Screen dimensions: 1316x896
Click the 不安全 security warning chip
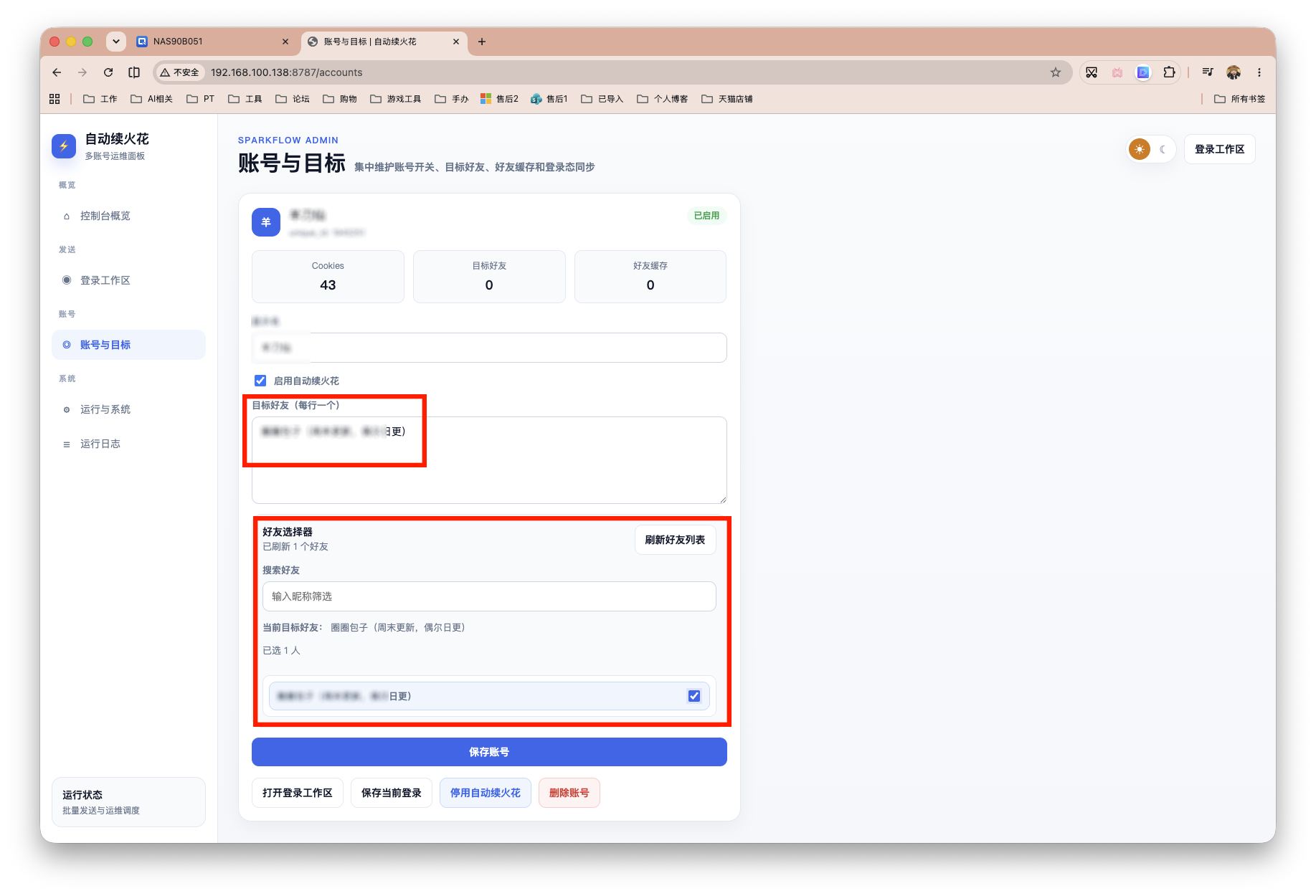(180, 72)
